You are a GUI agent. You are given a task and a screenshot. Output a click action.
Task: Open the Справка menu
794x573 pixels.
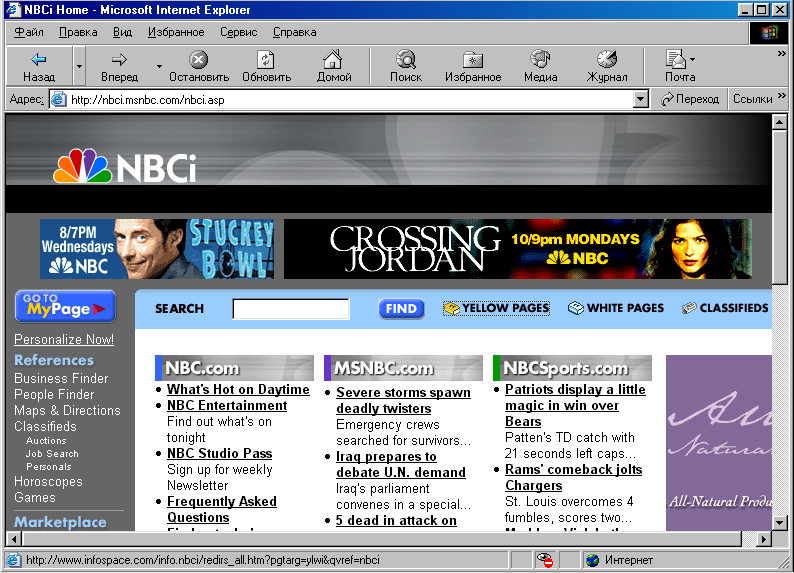point(294,32)
